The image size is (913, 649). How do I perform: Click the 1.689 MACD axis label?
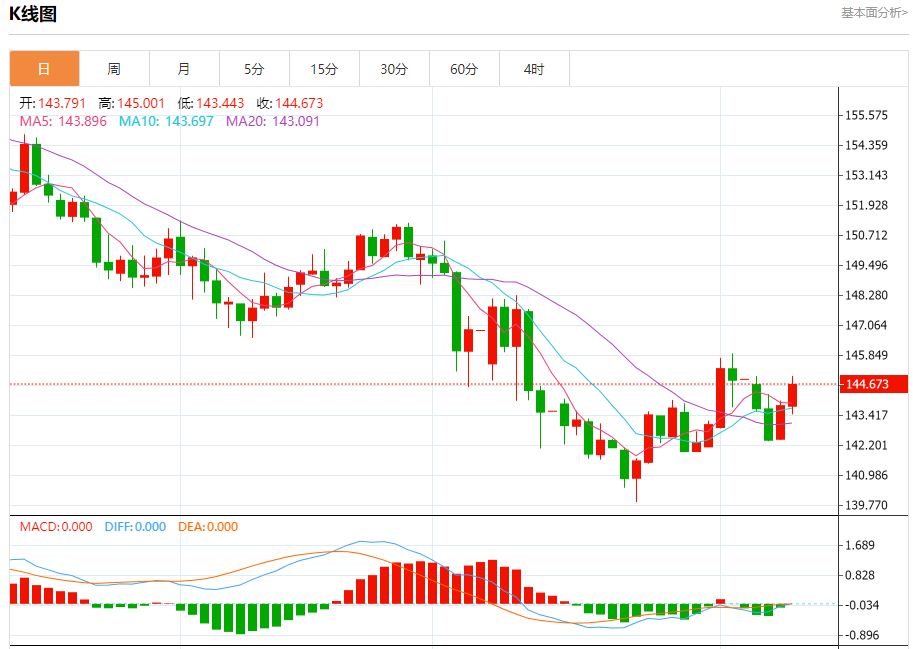(860, 545)
